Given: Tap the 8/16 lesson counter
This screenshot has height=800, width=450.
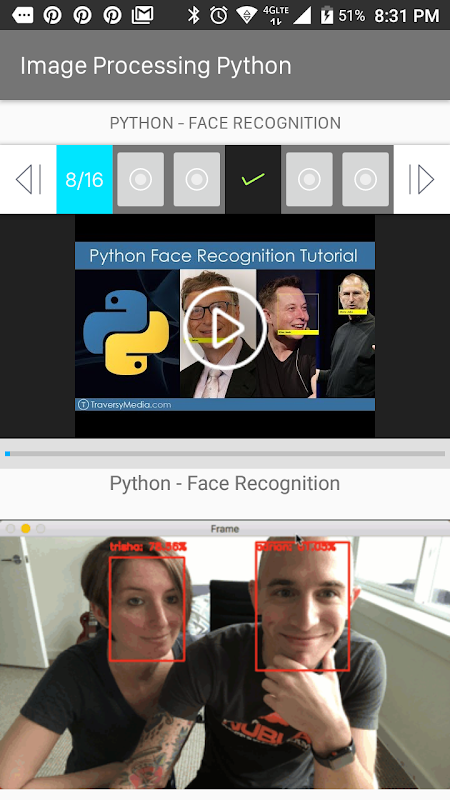Looking at the screenshot, I should [84, 179].
